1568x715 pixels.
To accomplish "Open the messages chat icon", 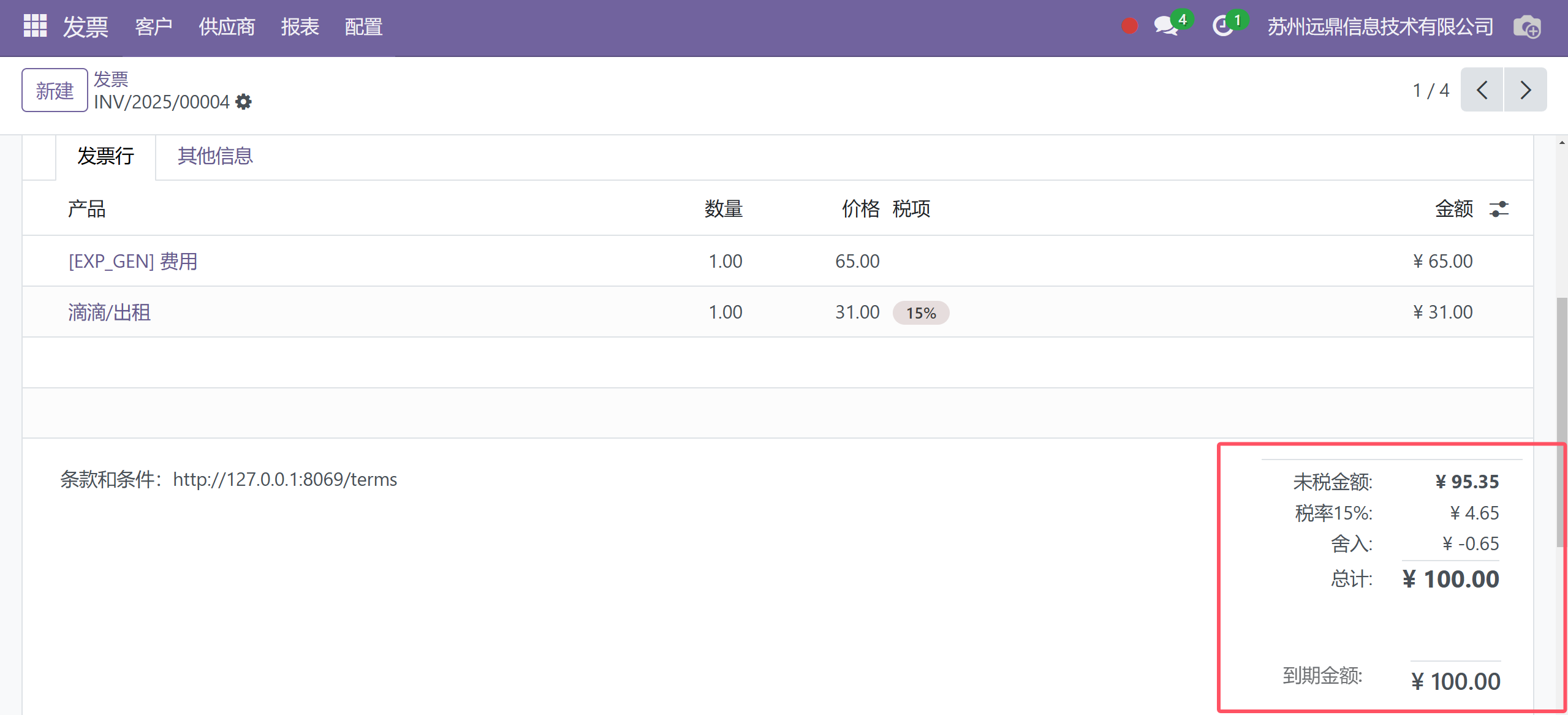I will (1165, 26).
